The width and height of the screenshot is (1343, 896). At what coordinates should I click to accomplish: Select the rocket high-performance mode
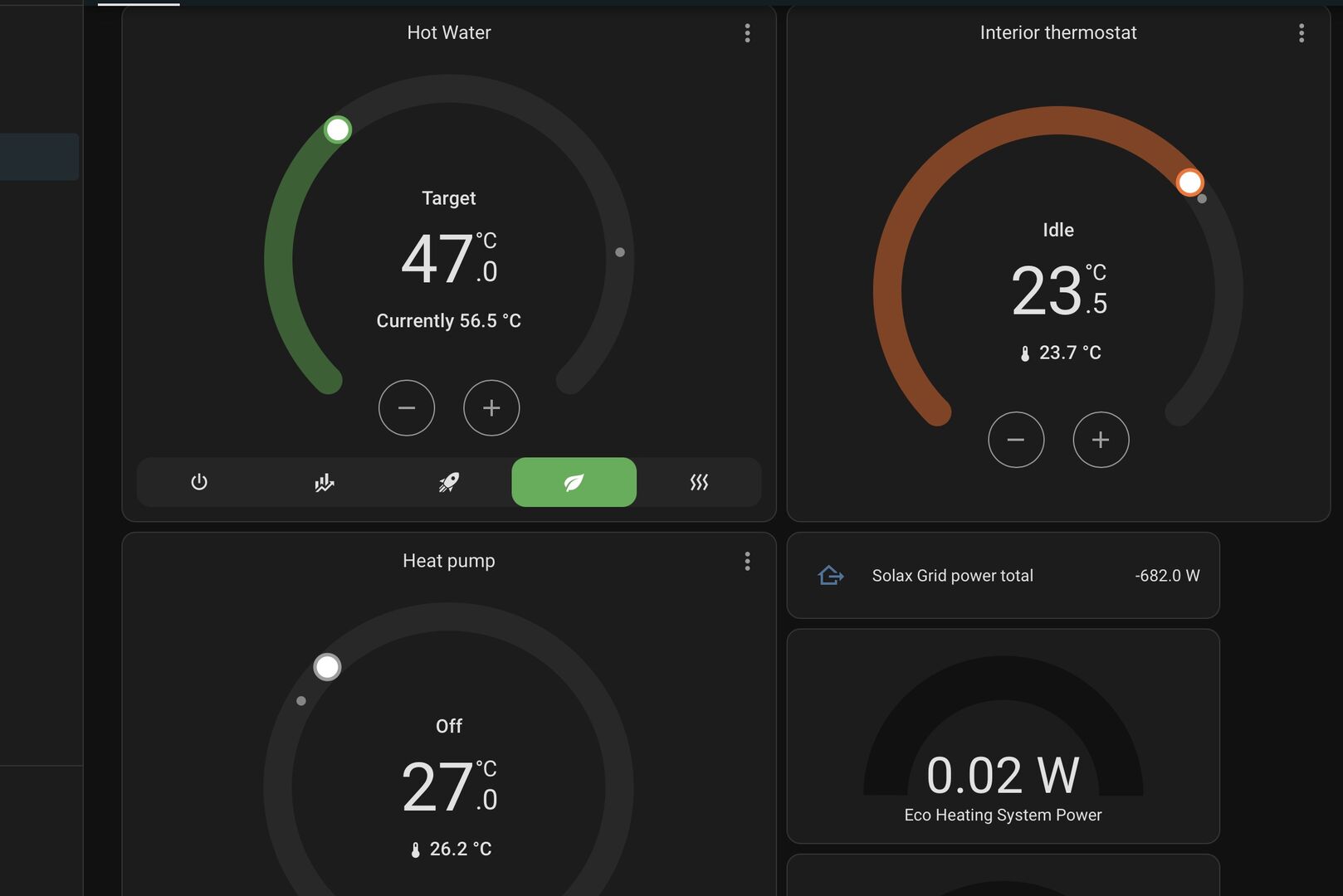click(x=449, y=482)
